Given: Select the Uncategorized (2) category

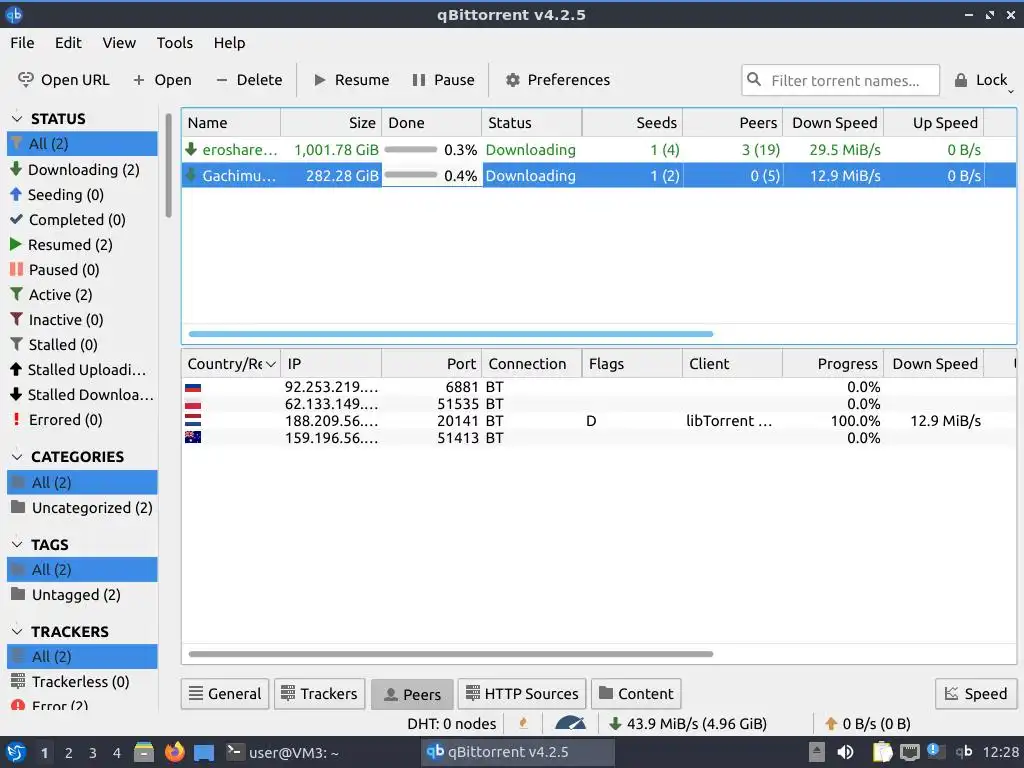Looking at the screenshot, I should tap(82, 507).
